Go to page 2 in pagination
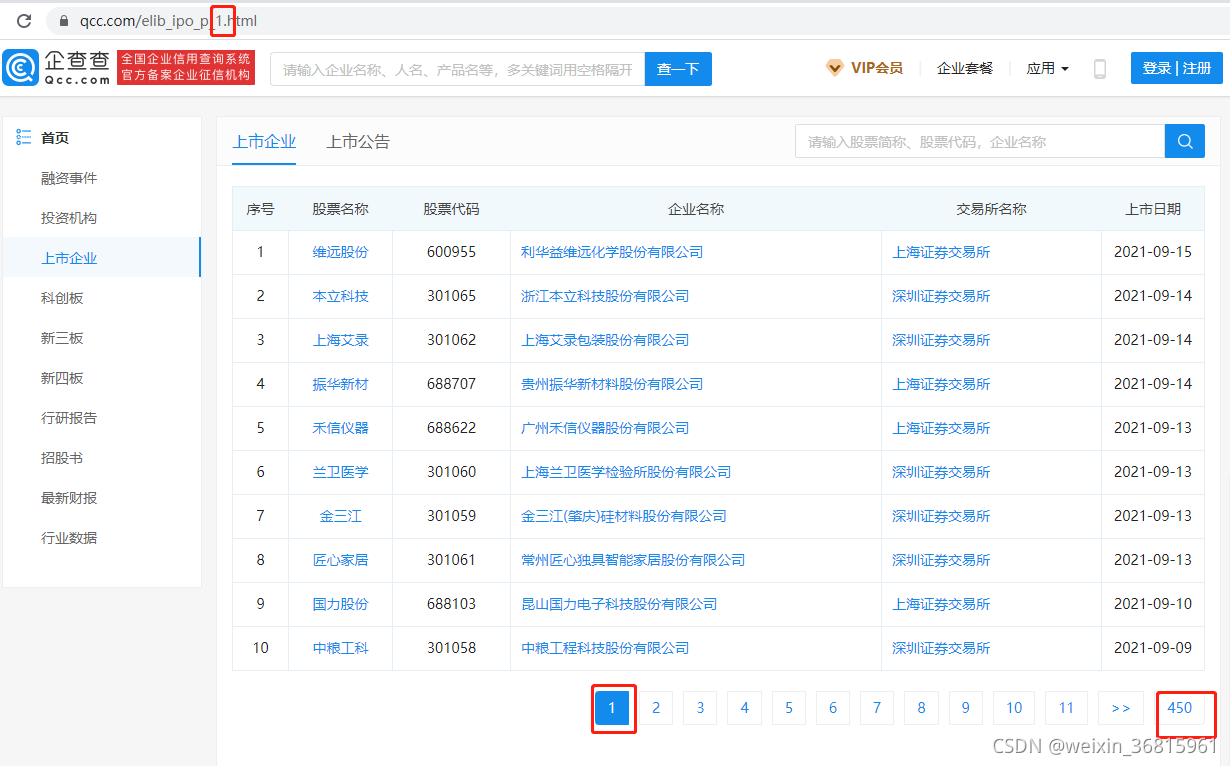 coord(656,708)
